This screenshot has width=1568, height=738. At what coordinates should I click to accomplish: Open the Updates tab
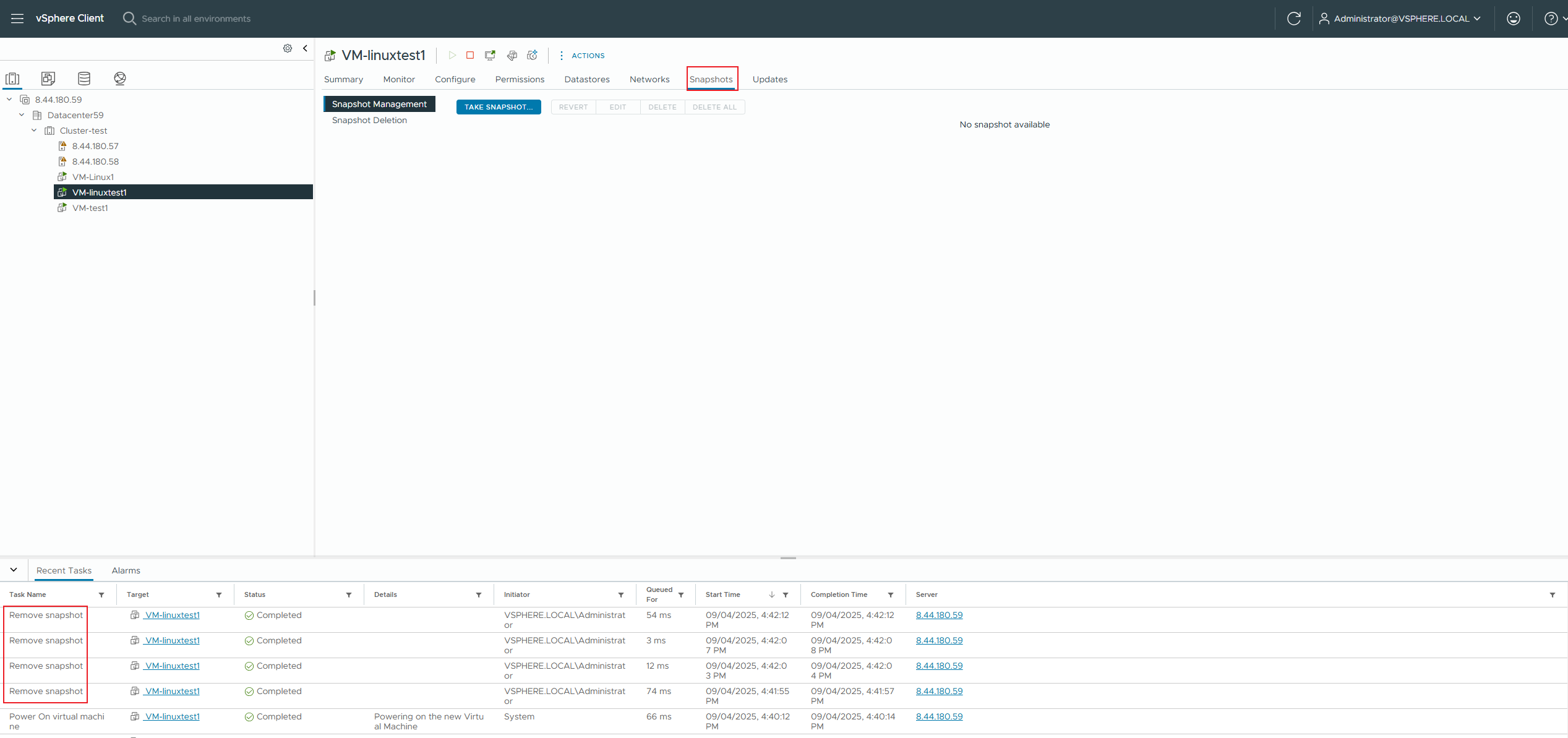click(770, 79)
